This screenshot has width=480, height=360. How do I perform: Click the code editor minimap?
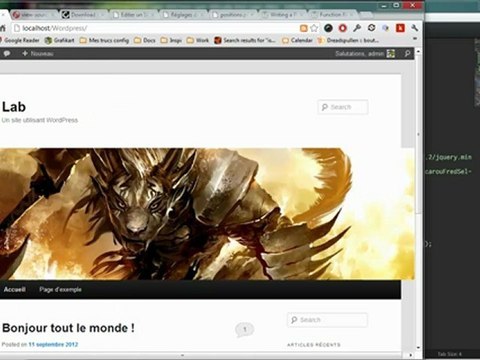coord(477,73)
